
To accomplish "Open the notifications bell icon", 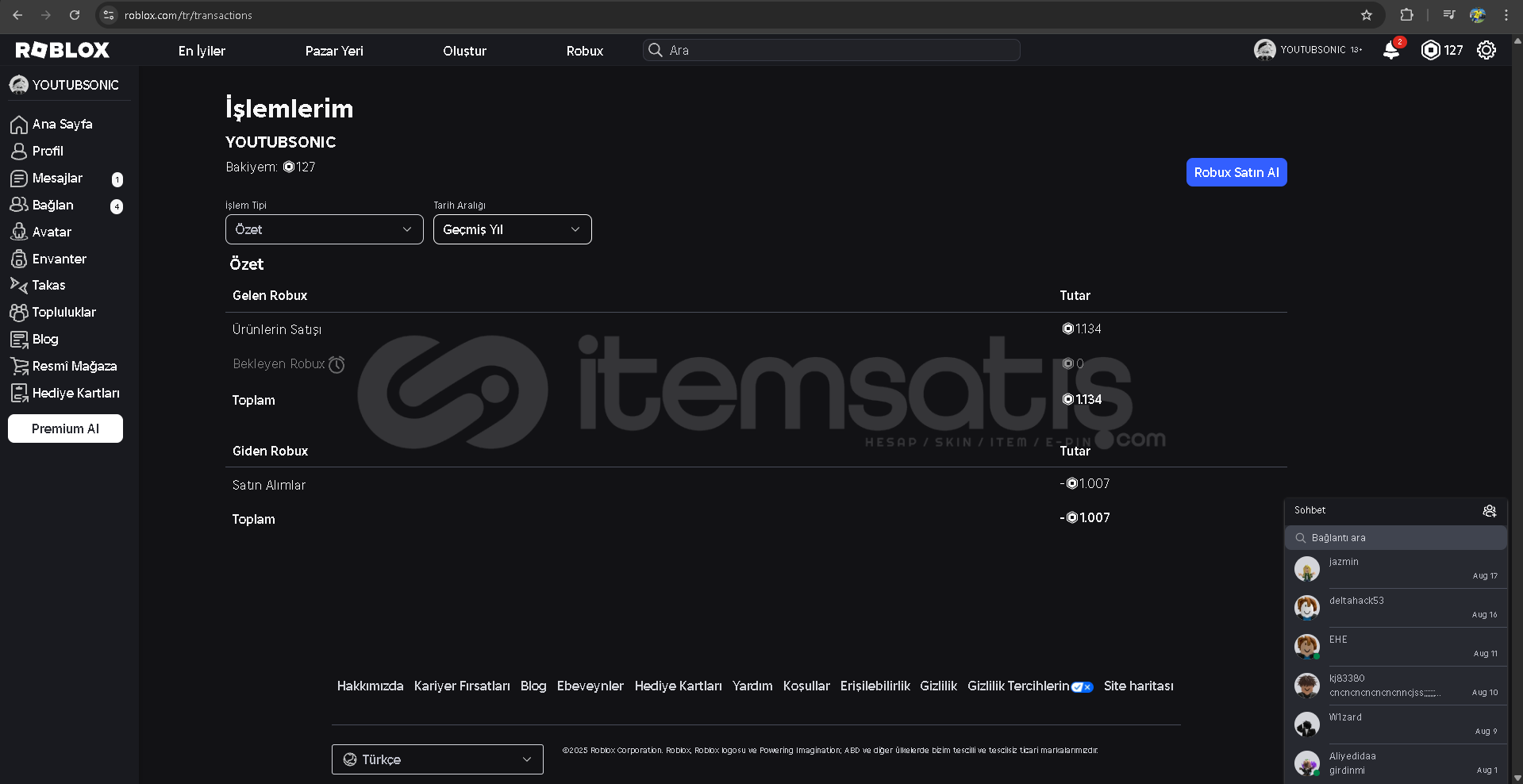I will pyautogui.click(x=1390, y=51).
